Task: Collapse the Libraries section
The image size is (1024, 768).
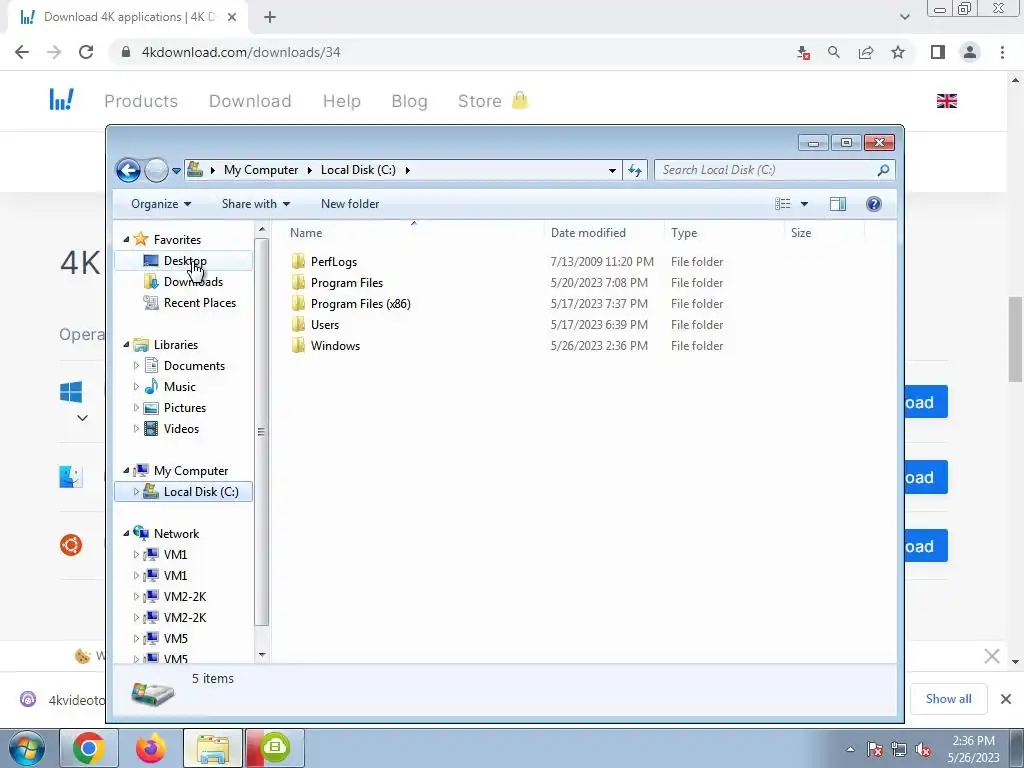Action: [126, 345]
